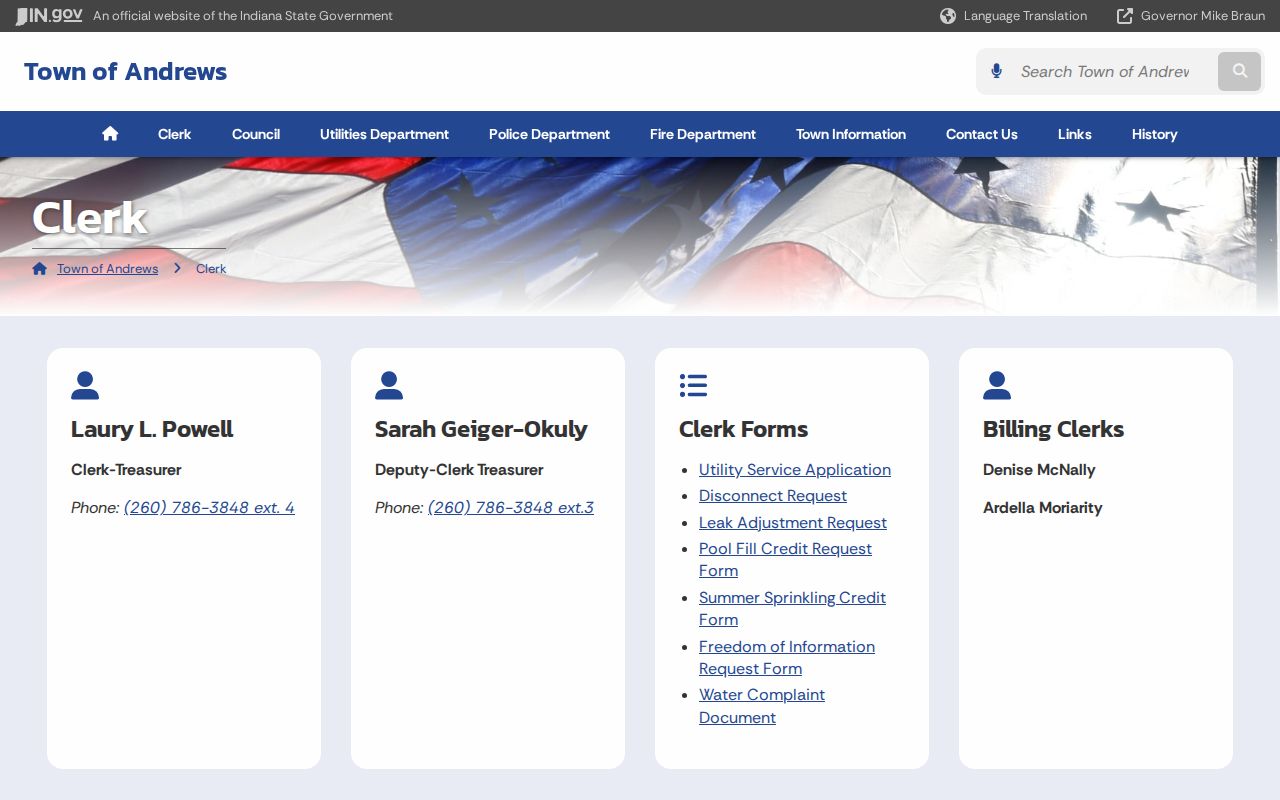The height and width of the screenshot is (800, 1280).
Task: Click the breadcrumb home icon
Action: pos(40,268)
